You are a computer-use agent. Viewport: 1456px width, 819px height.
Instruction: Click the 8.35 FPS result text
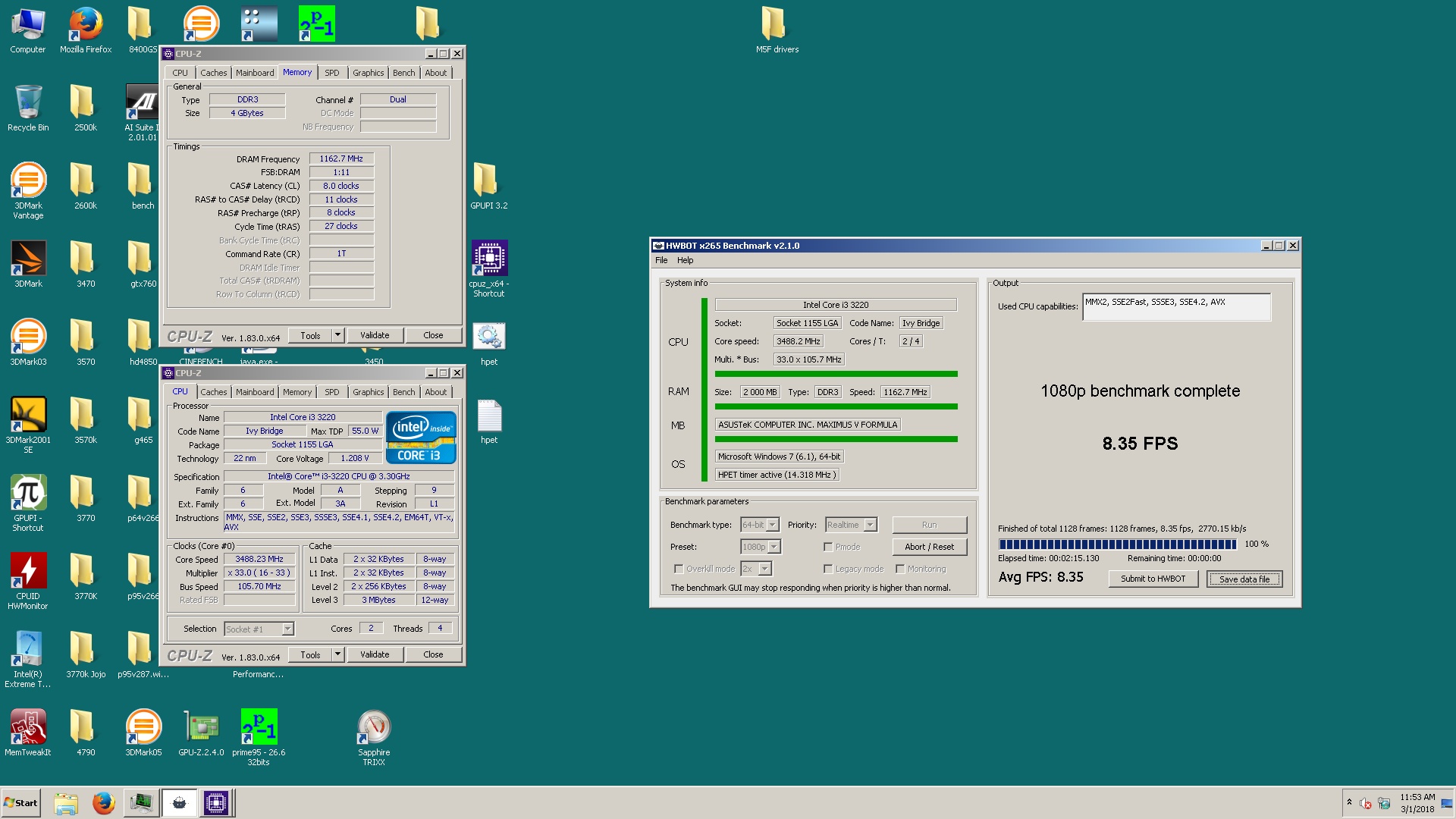point(1140,444)
